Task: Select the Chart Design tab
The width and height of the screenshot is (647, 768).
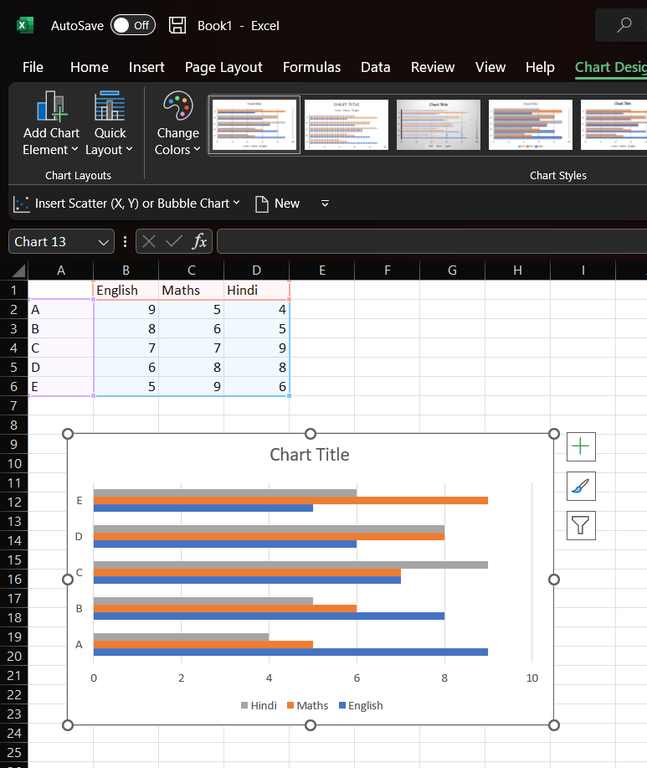Action: click(611, 67)
